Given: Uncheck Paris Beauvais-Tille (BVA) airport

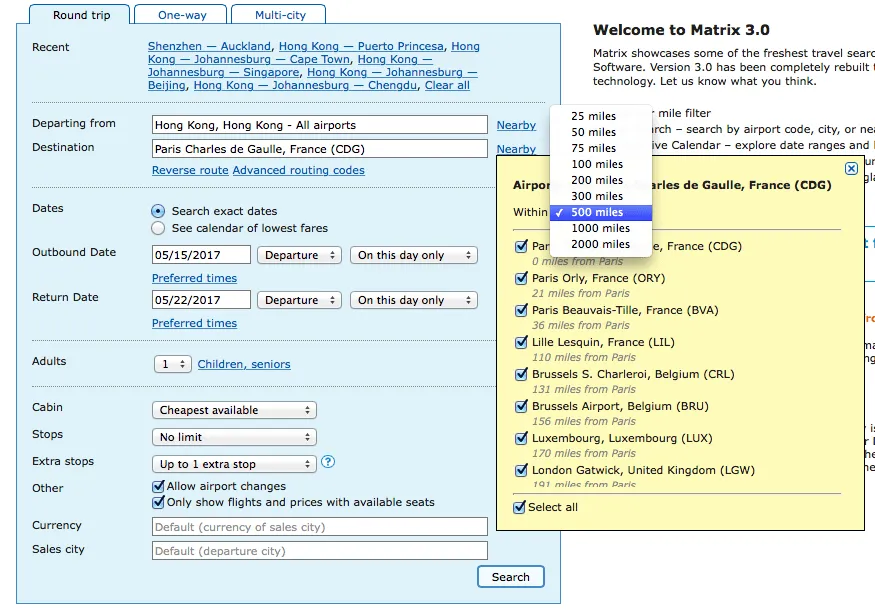Looking at the screenshot, I should tap(521, 310).
